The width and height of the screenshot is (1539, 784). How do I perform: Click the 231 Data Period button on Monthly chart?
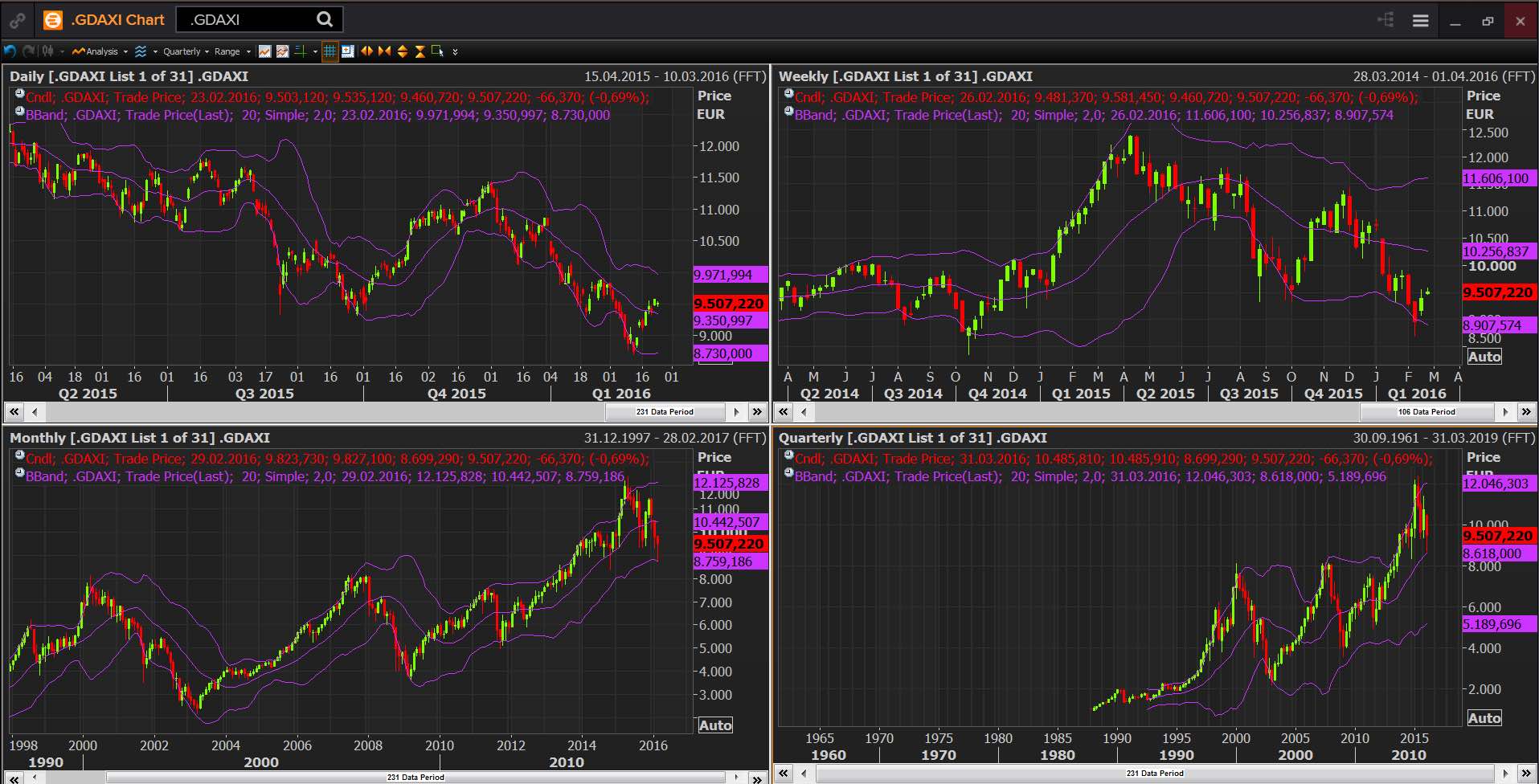coord(416,776)
